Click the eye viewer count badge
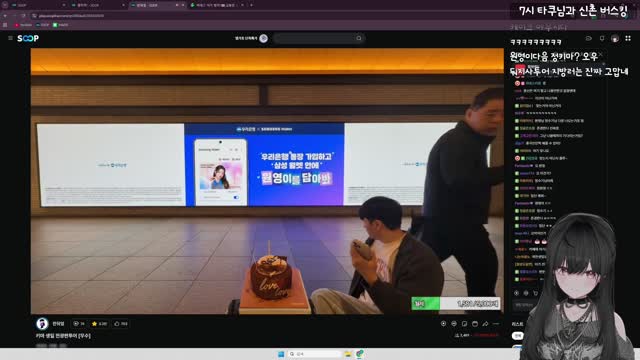 pyautogui.click(x=79, y=324)
